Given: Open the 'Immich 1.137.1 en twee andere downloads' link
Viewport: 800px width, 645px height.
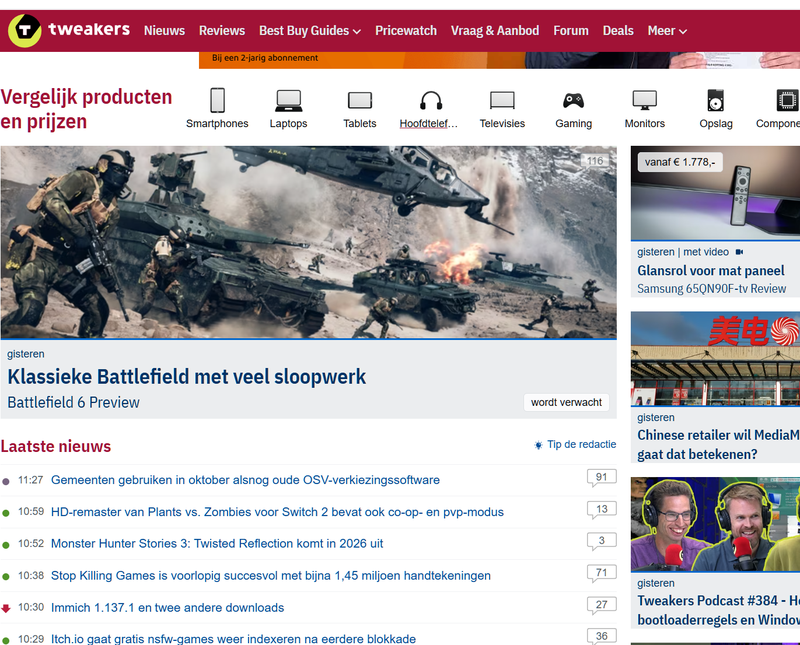Looking at the screenshot, I should 167,608.
